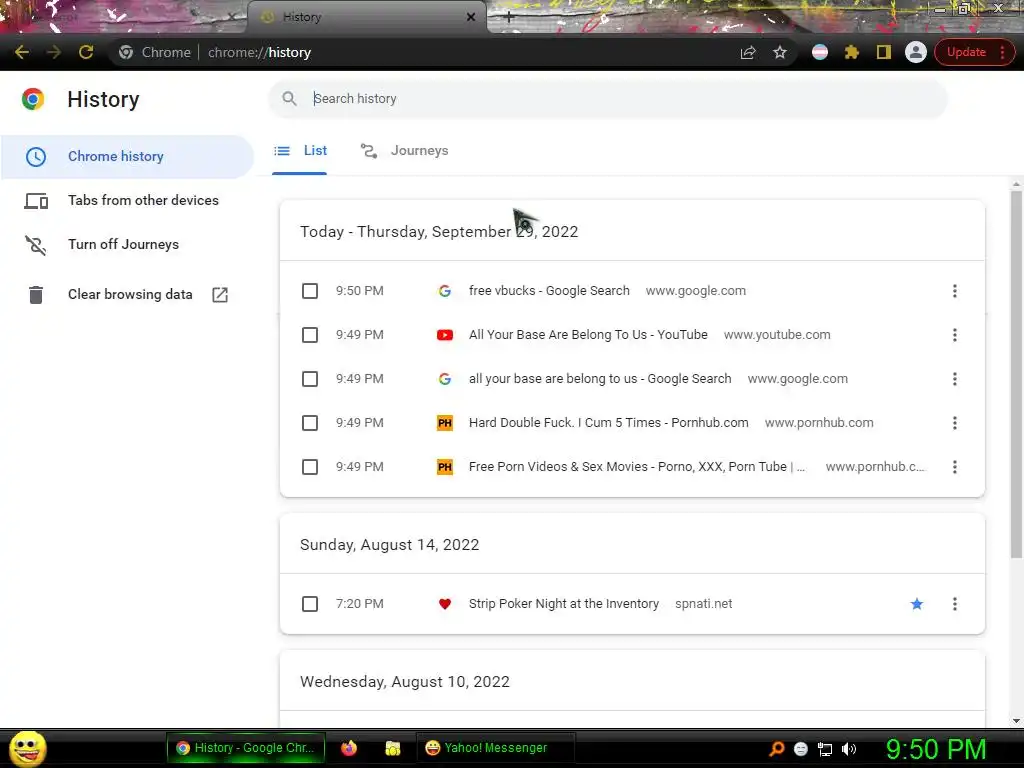Image resolution: width=1024 pixels, height=768 pixels.
Task: Click the Chrome logo beside History heading
Action: point(33,99)
